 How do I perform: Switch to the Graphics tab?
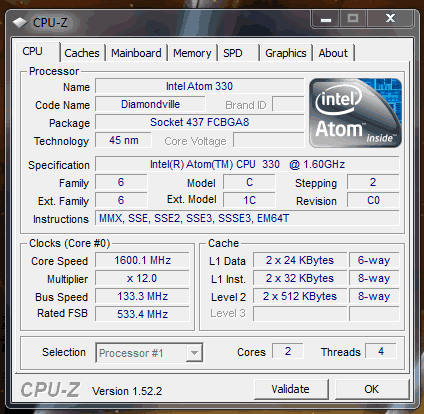286,53
